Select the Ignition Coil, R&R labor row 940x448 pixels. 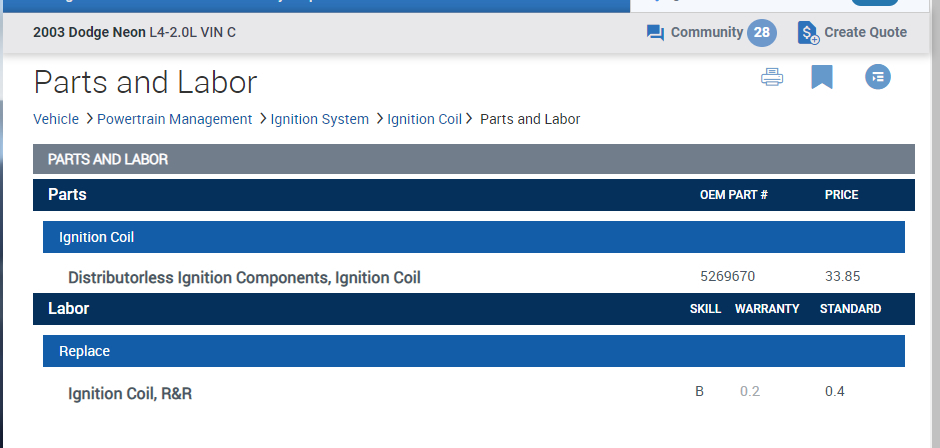coord(130,393)
